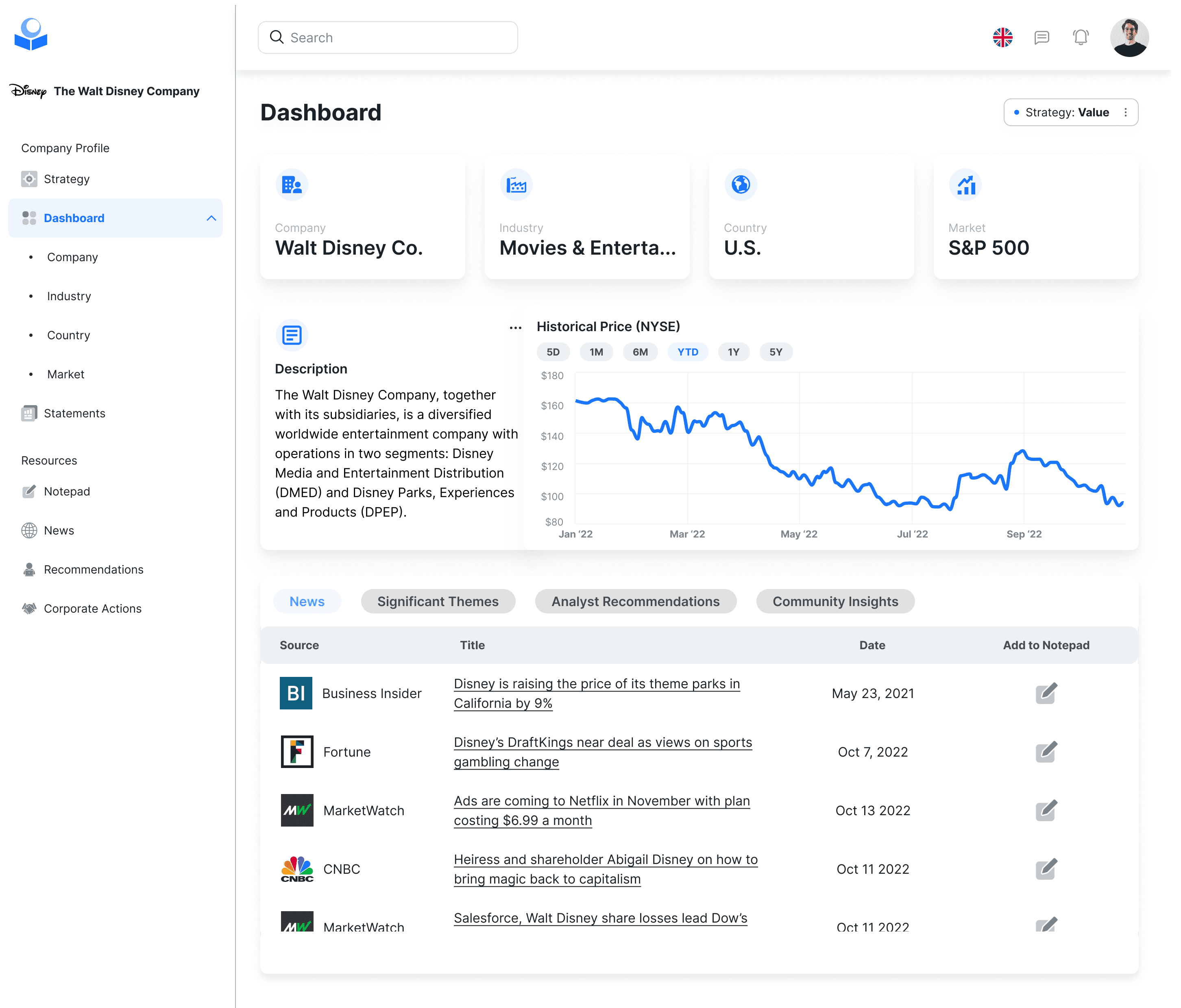This screenshot has width=1181, height=1008.
Task: Open Recommendations in the sidebar
Action: [94, 569]
